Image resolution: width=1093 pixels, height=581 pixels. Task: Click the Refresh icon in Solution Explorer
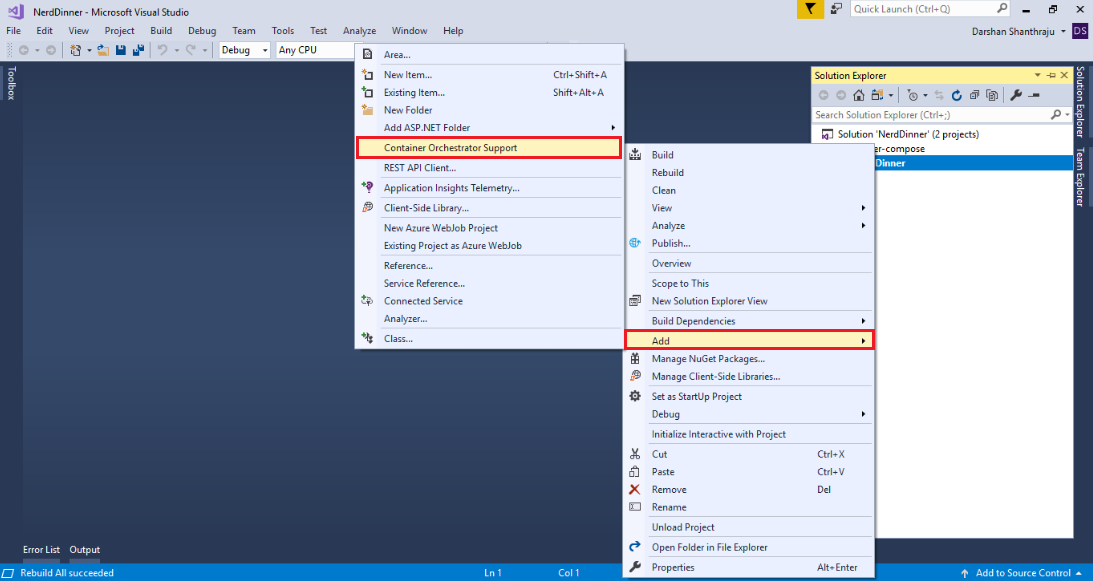point(957,96)
